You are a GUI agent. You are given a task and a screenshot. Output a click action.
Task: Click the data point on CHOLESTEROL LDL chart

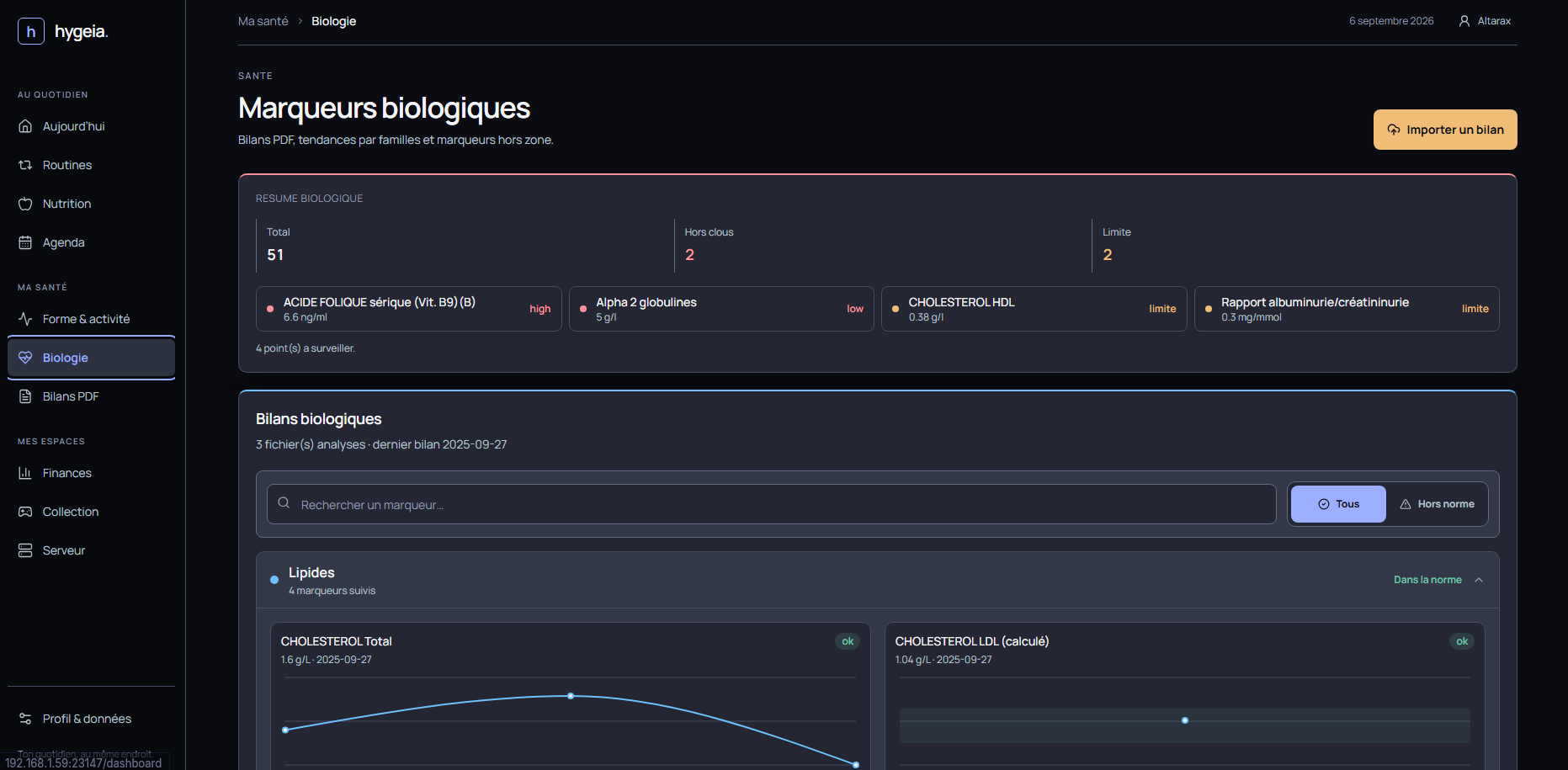click(x=1185, y=720)
